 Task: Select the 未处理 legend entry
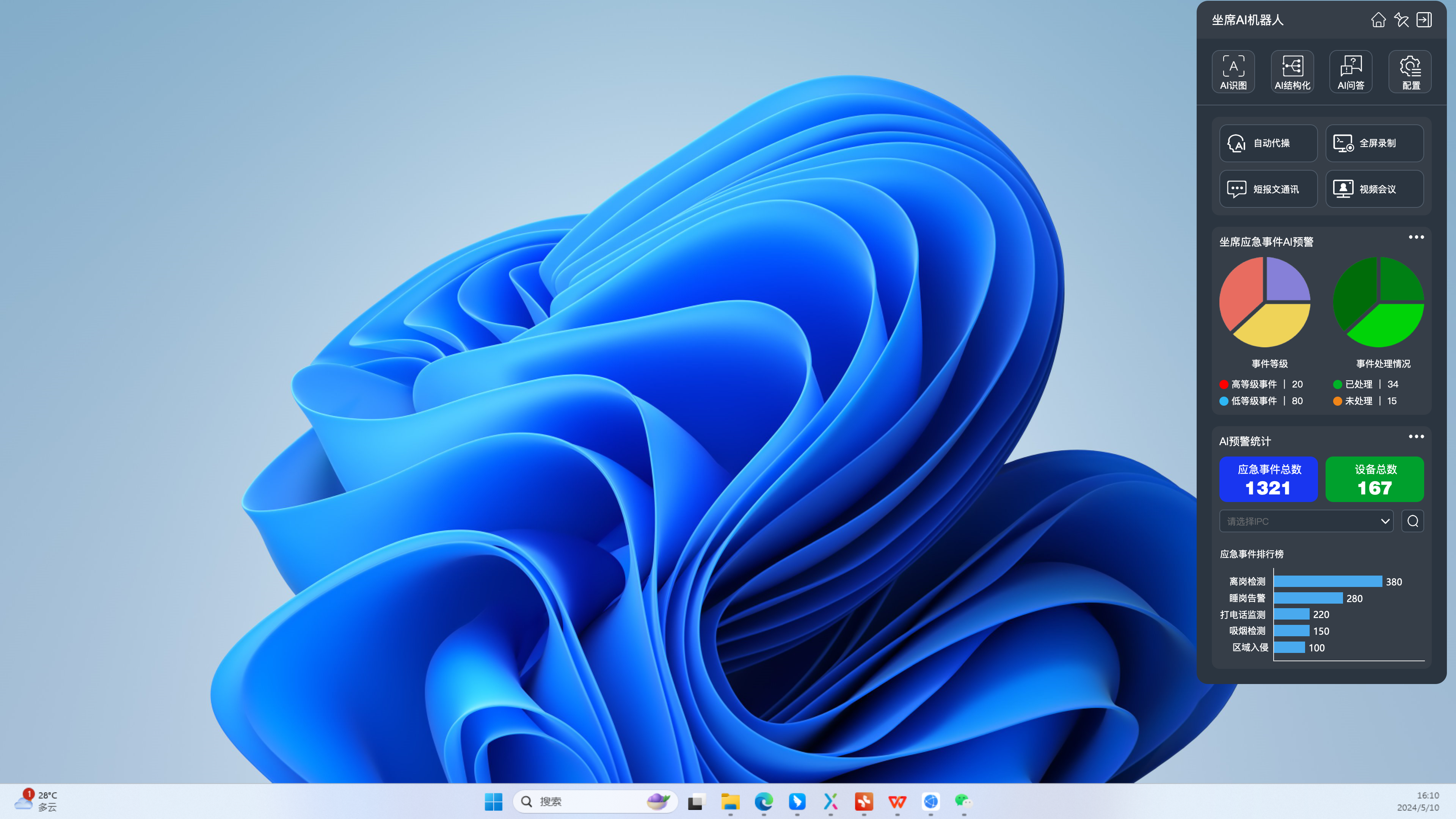[x=1365, y=401]
